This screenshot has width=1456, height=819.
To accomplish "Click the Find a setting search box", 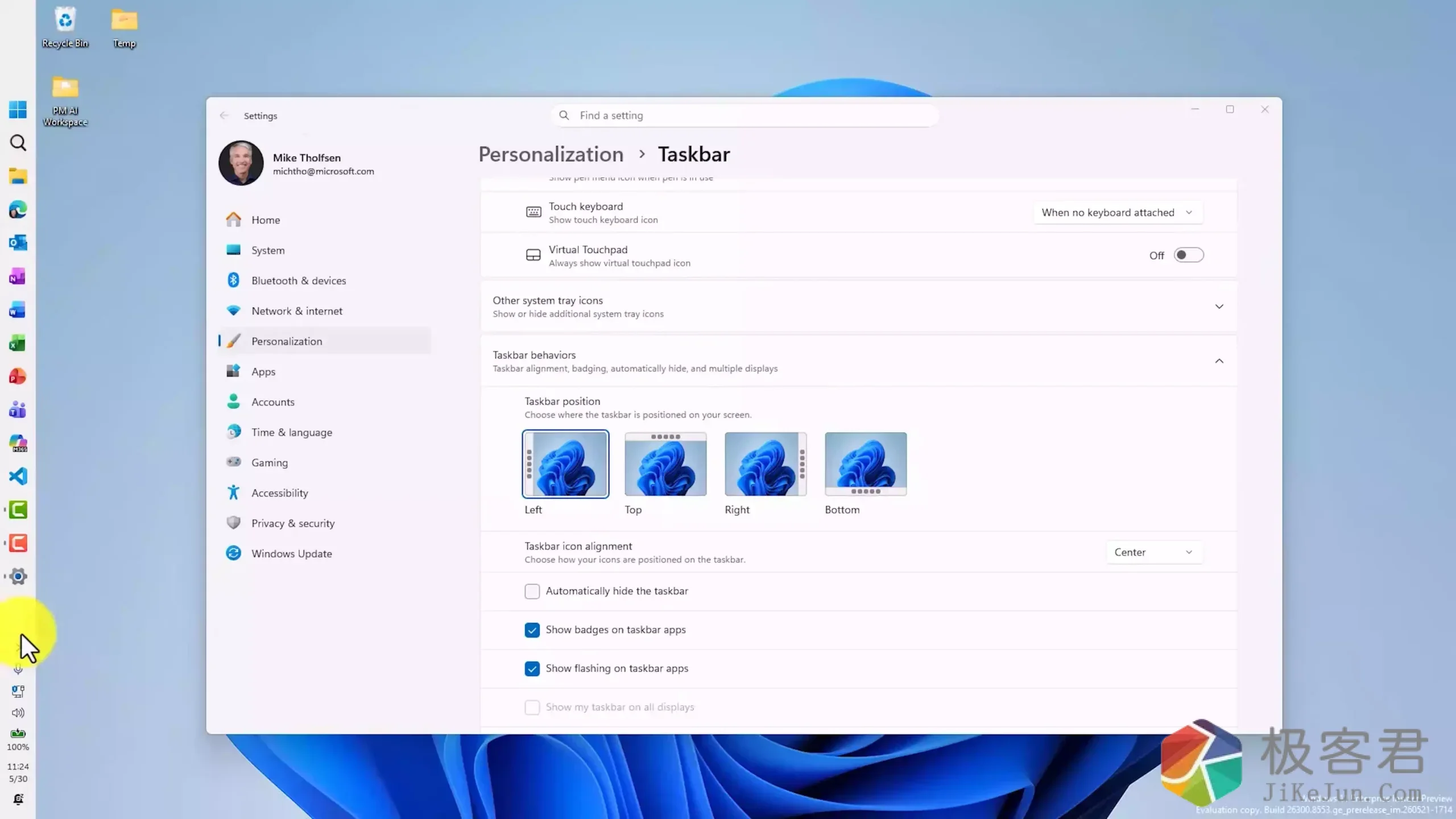I will click(x=744, y=115).
